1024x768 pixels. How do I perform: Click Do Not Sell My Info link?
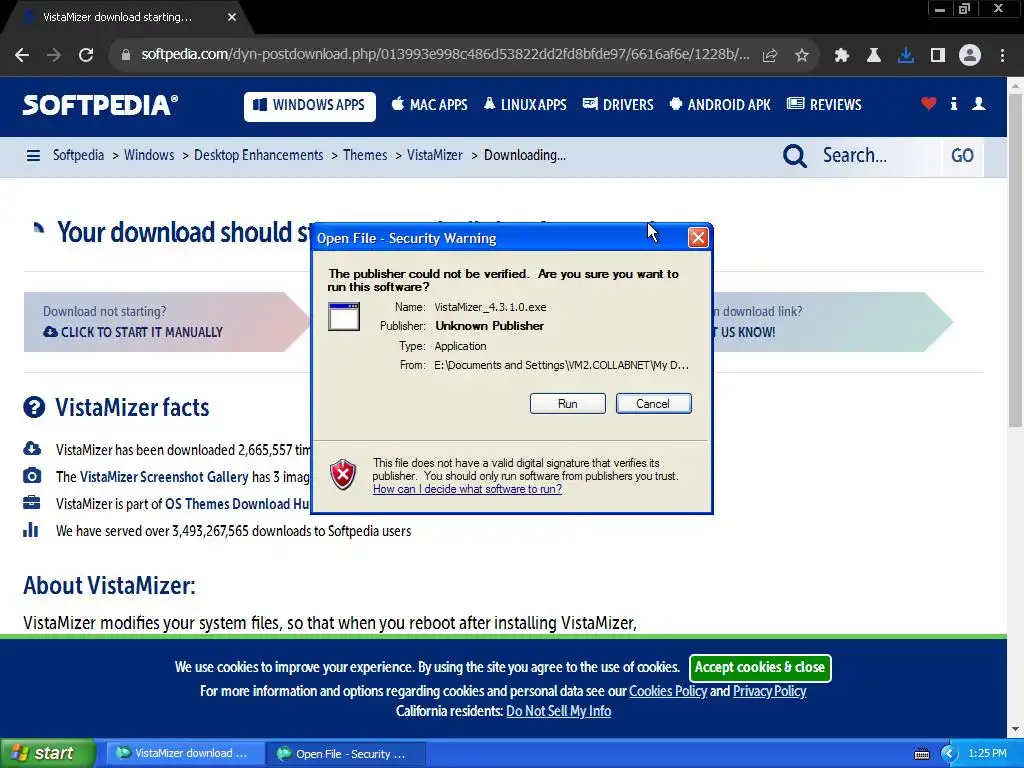pos(558,711)
